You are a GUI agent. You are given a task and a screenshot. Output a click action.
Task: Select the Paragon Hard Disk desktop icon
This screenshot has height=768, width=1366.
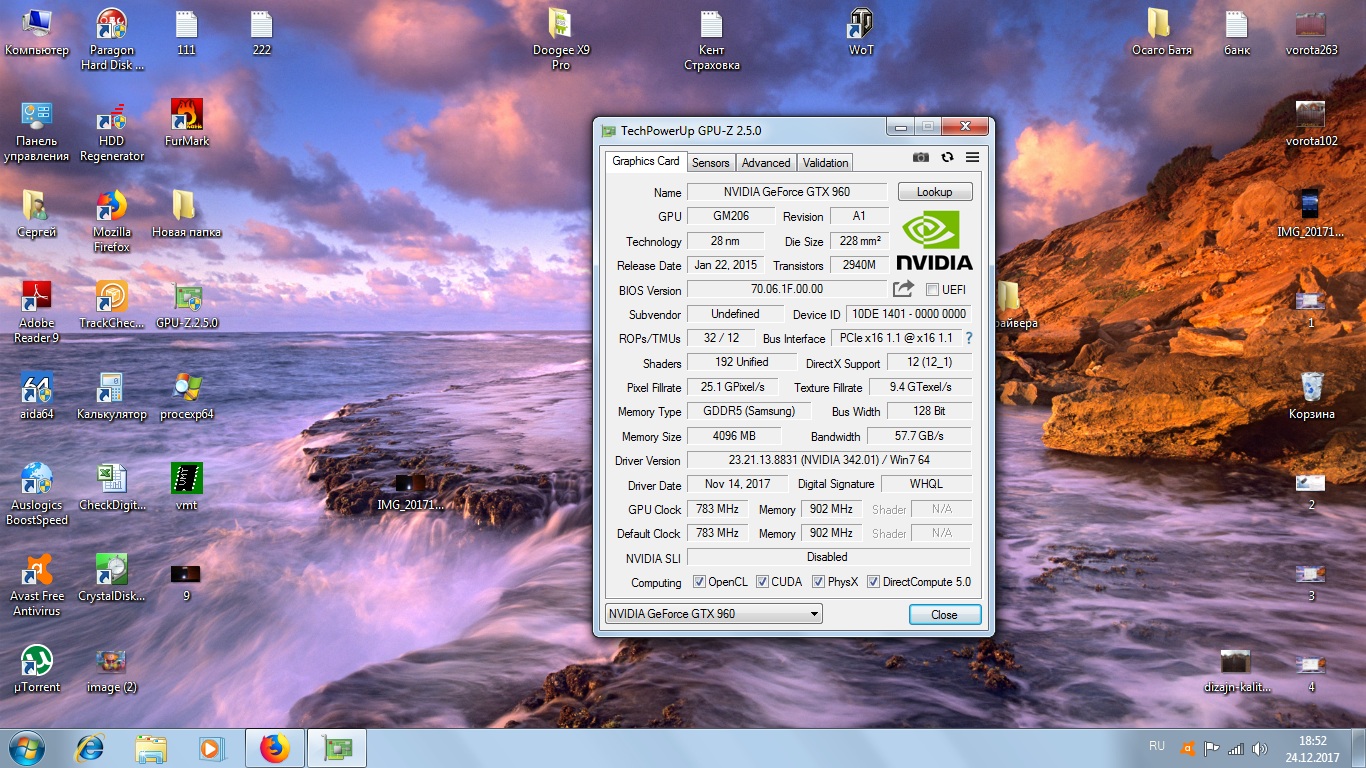coord(112,40)
